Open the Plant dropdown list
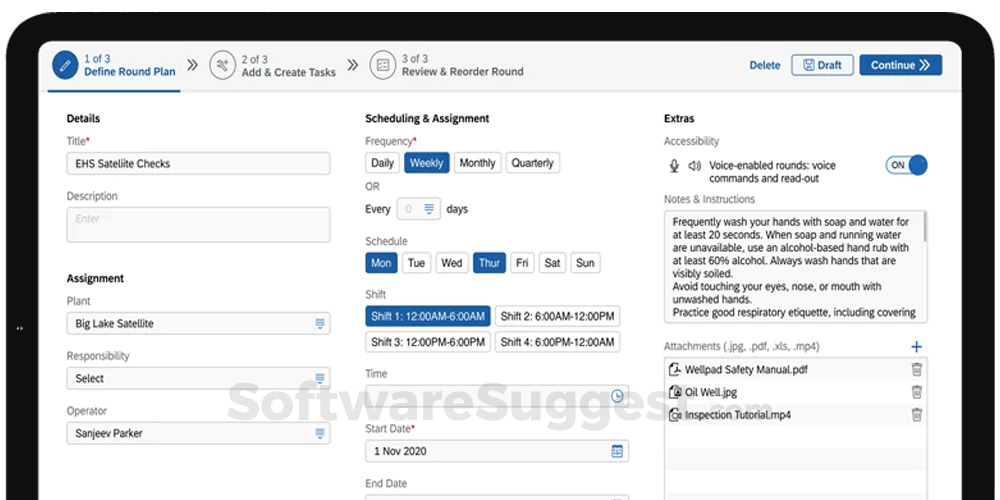This screenshot has height=500, width=1000. pyautogui.click(x=320, y=324)
